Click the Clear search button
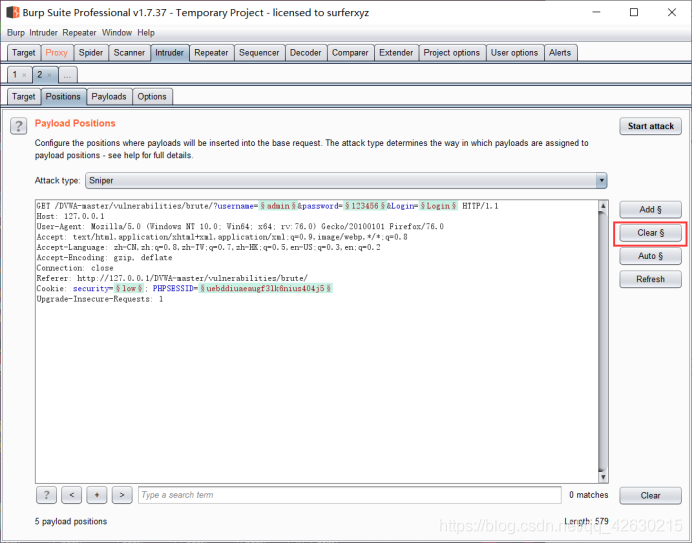 (651, 495)
